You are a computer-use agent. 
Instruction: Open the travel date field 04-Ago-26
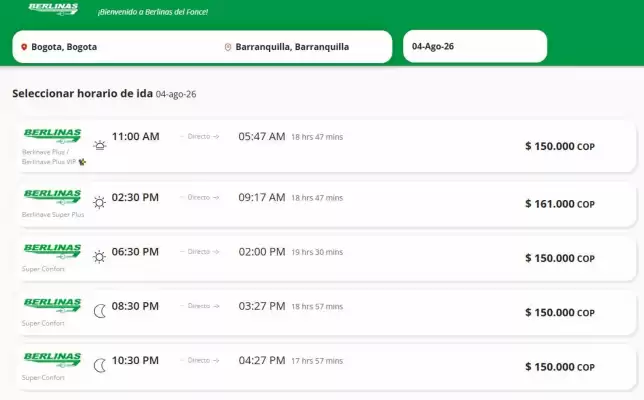pos(475,46)
